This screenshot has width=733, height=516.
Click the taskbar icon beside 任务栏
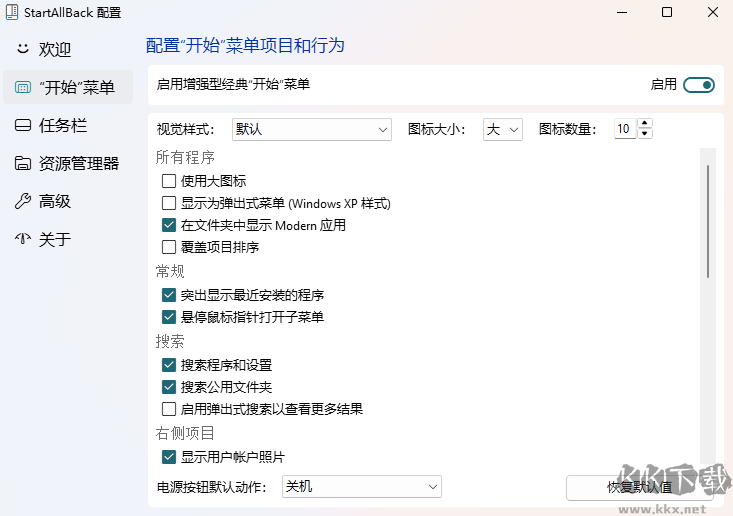[x=23, y=126]
